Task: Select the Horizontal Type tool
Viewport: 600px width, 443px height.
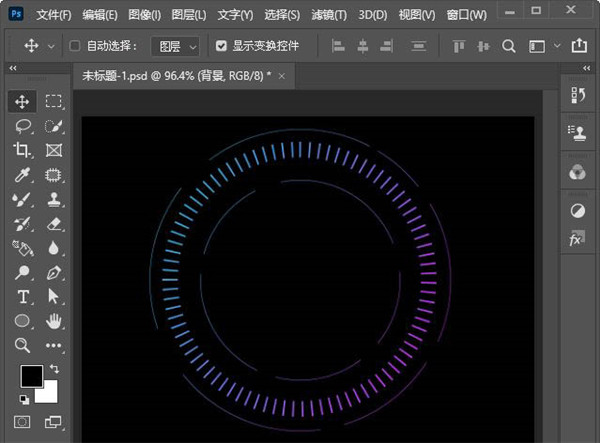Action: point(23,297)
